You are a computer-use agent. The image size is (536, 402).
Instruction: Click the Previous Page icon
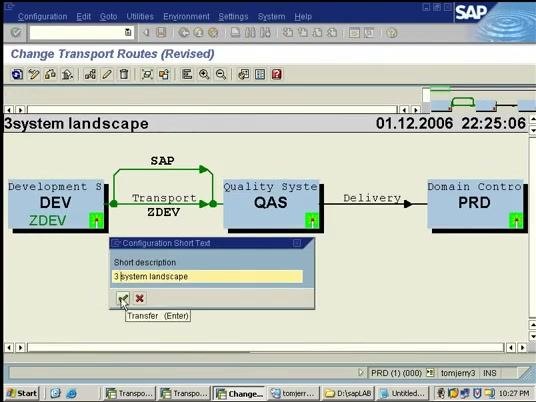coord(303,33)
